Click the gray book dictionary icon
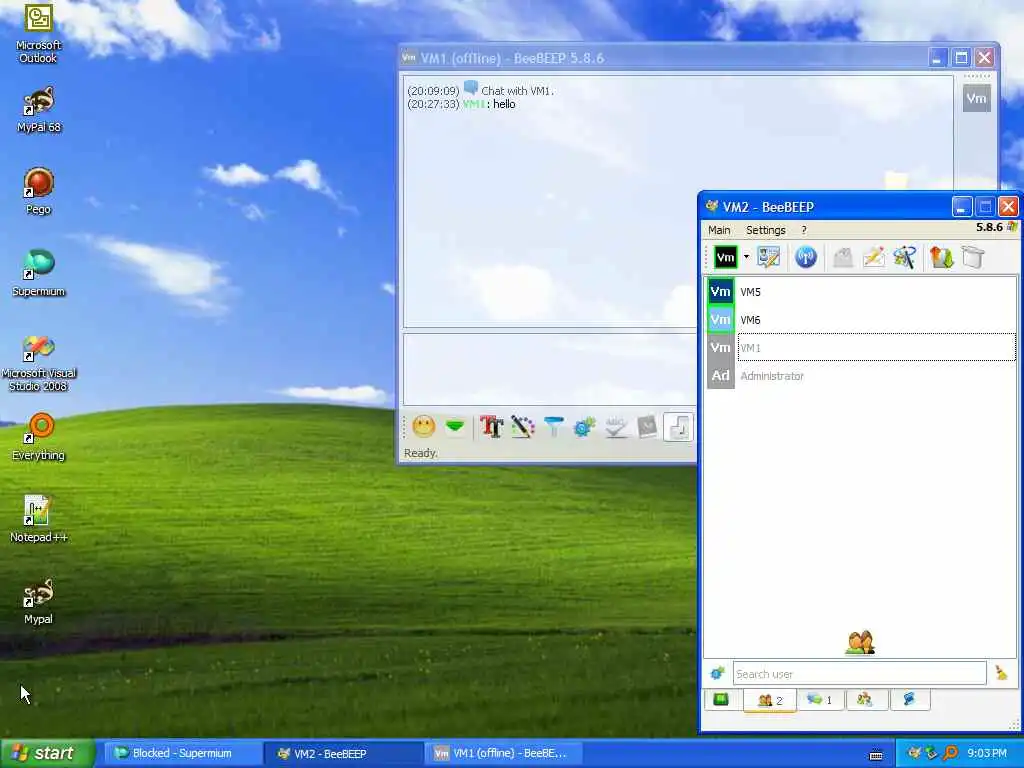The height and width of the screenshot is (768, 1024). tap(647, 427)
